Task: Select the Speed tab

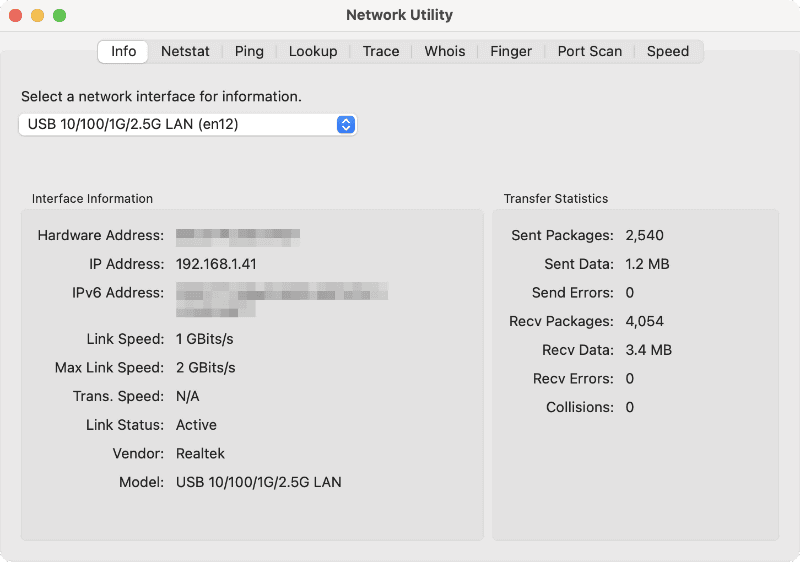Action: pos(667,51)
